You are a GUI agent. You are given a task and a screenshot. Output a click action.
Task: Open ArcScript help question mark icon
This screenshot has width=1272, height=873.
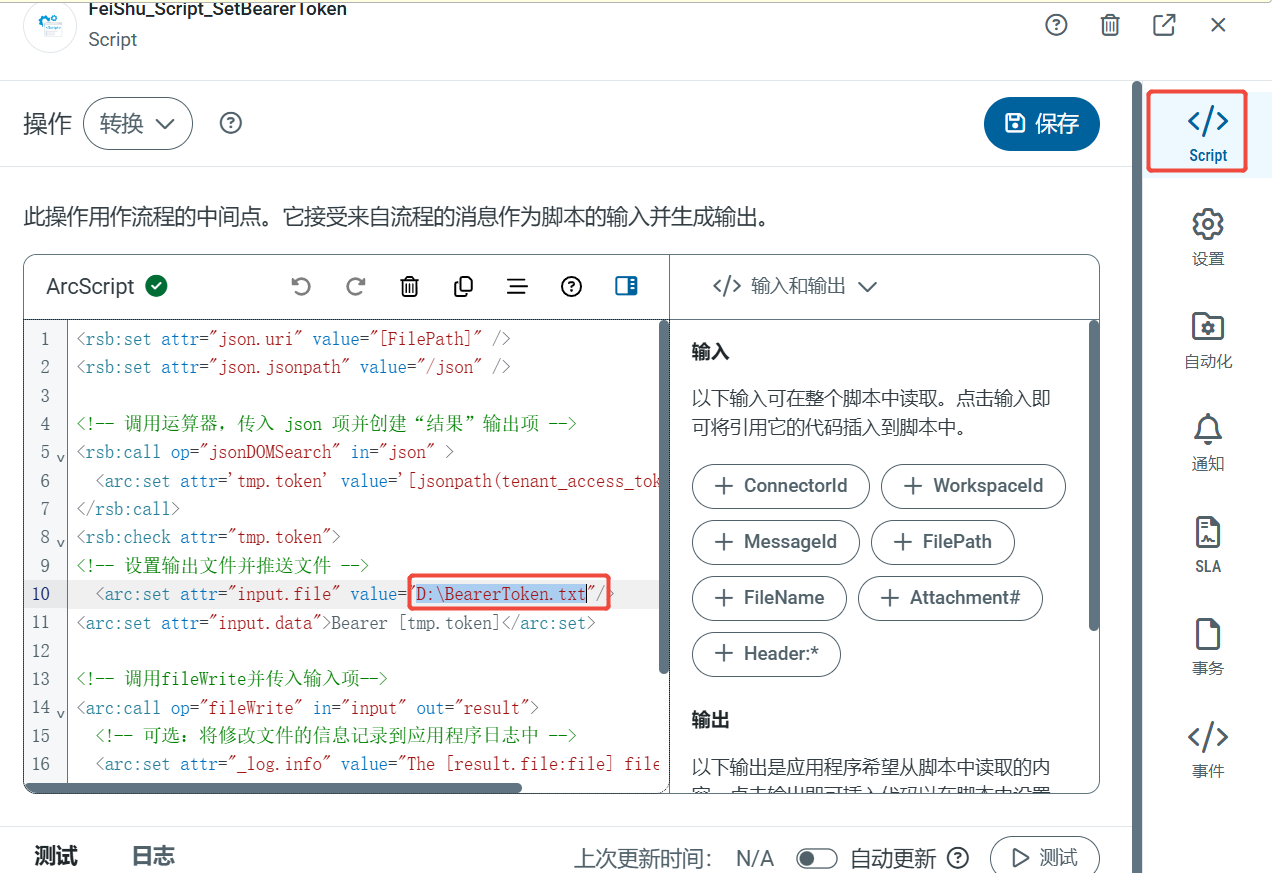pyautogui.click(x=571, y=287)
